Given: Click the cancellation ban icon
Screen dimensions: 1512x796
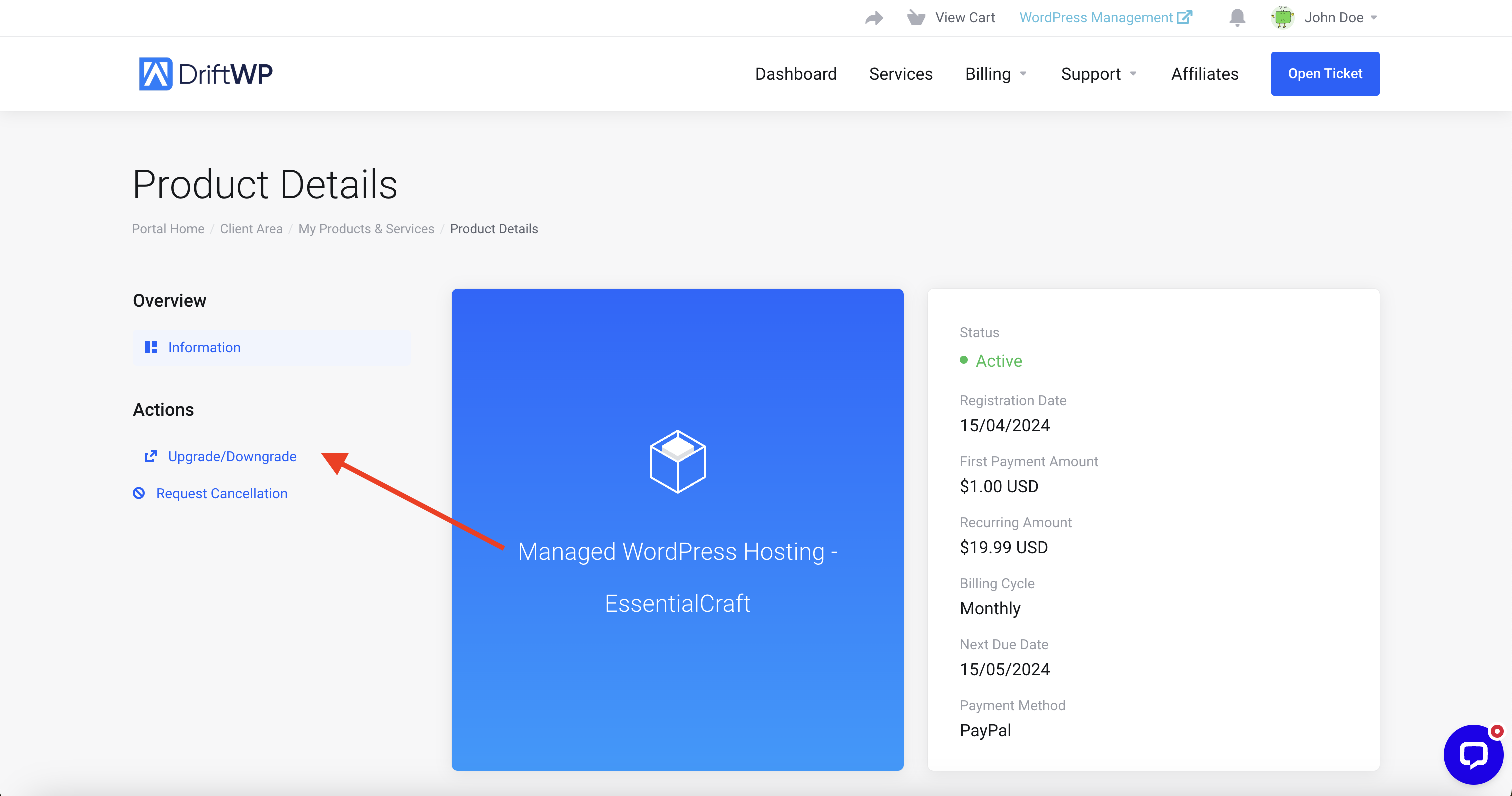Looking at the screenshot, I should click(x=139, y=493).
